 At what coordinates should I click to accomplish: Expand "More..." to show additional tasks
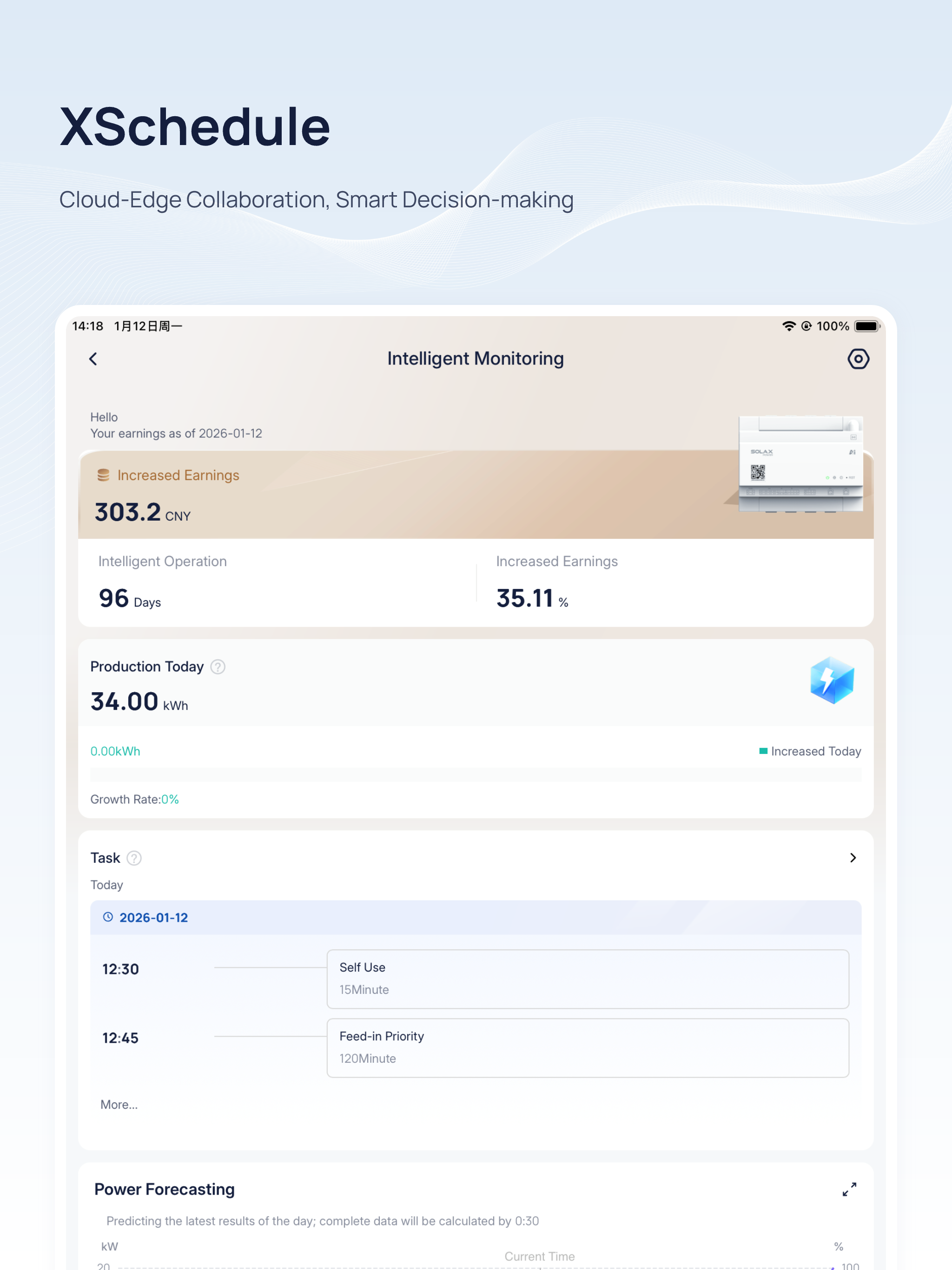click(119, 1104)
